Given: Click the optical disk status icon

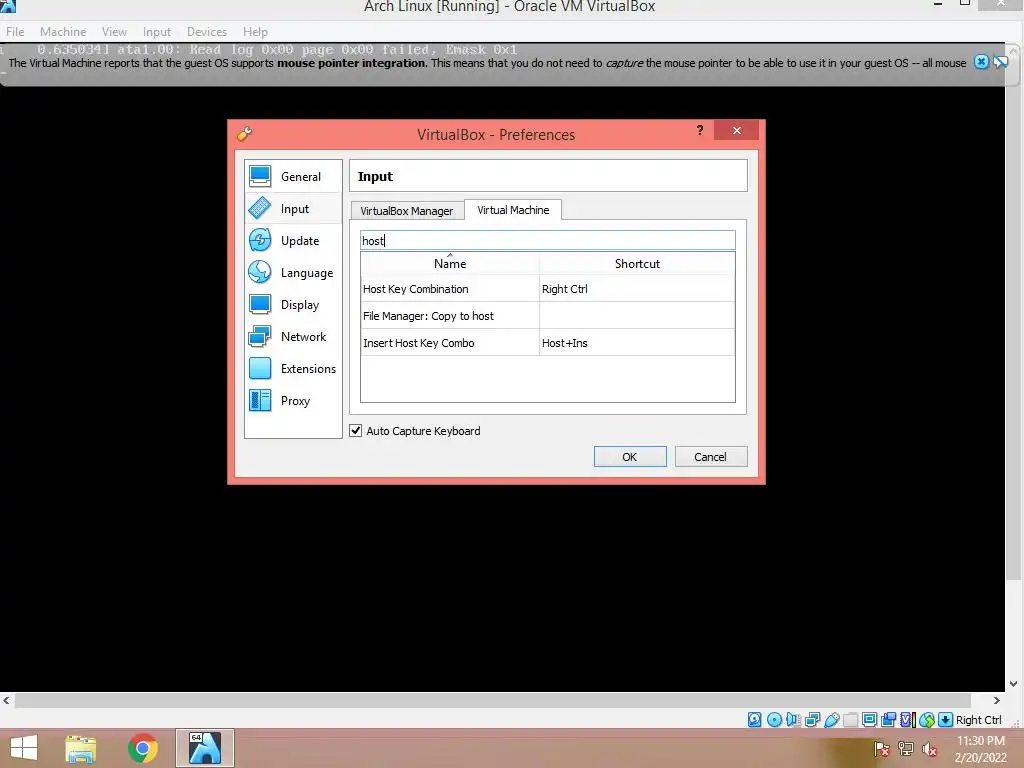Looking at the screenshot, I should pyautogui.click(x=774, y=720).
